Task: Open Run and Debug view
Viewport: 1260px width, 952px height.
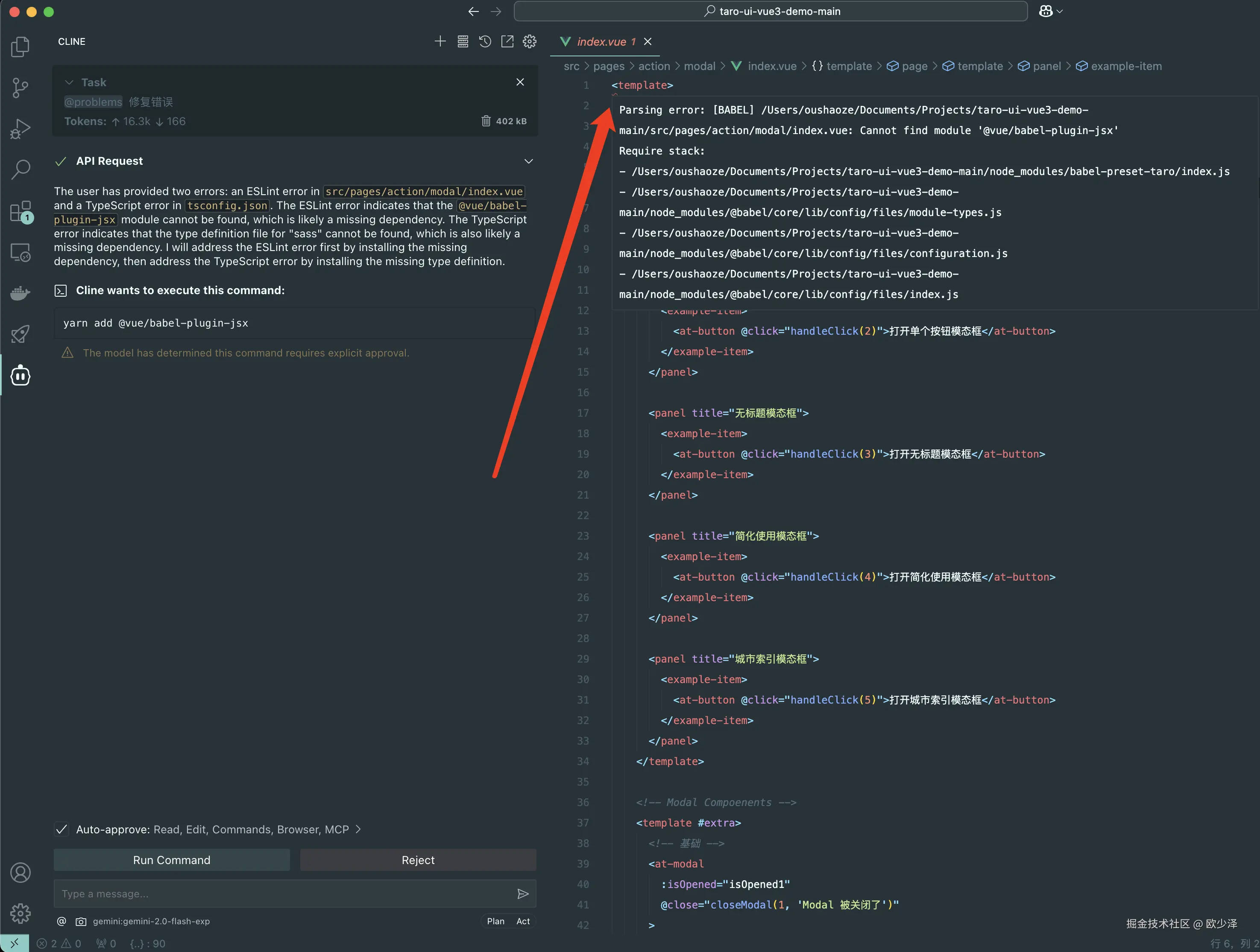Action: point(21,128)
